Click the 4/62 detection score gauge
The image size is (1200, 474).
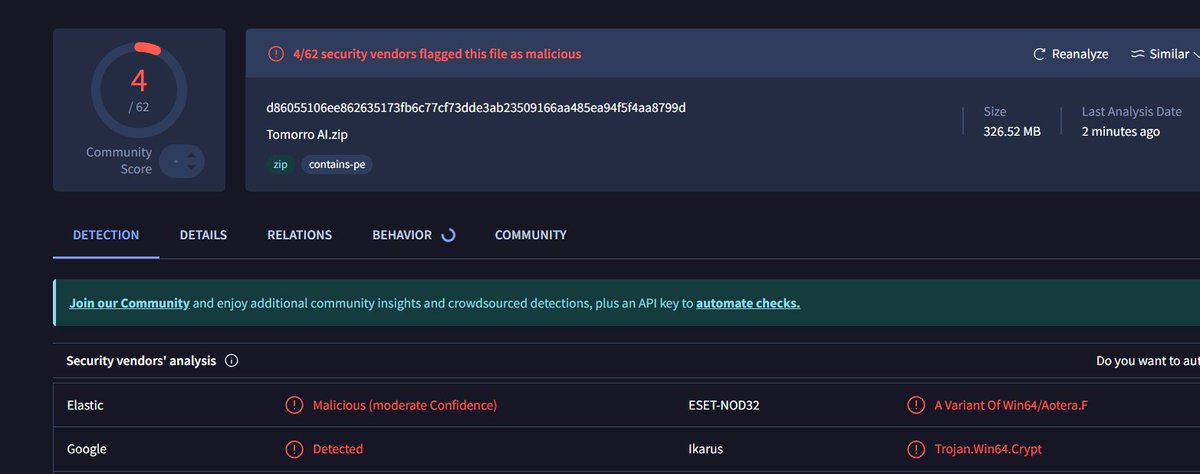pos(139,90)
